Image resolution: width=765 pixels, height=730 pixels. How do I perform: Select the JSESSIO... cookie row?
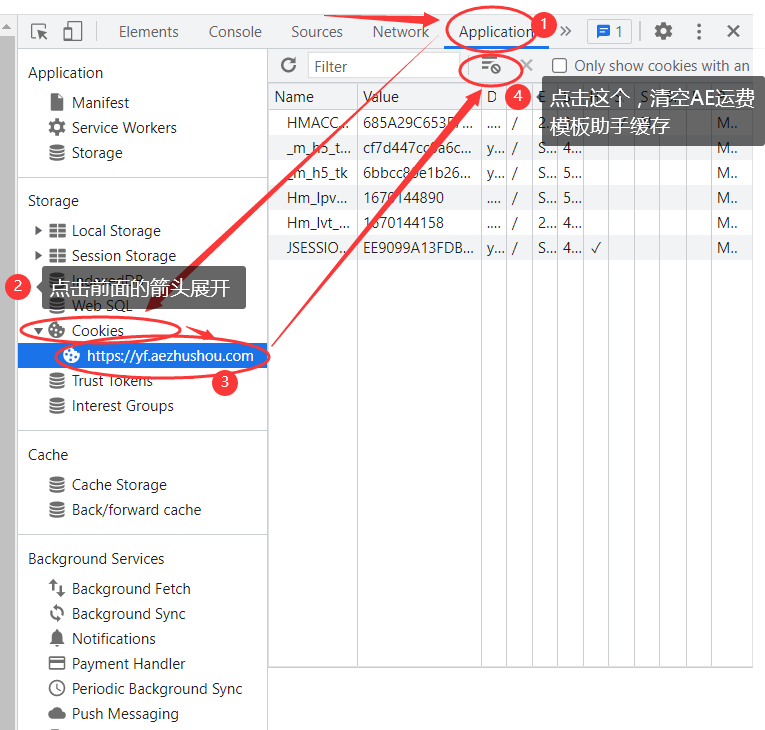coord(510,247)
